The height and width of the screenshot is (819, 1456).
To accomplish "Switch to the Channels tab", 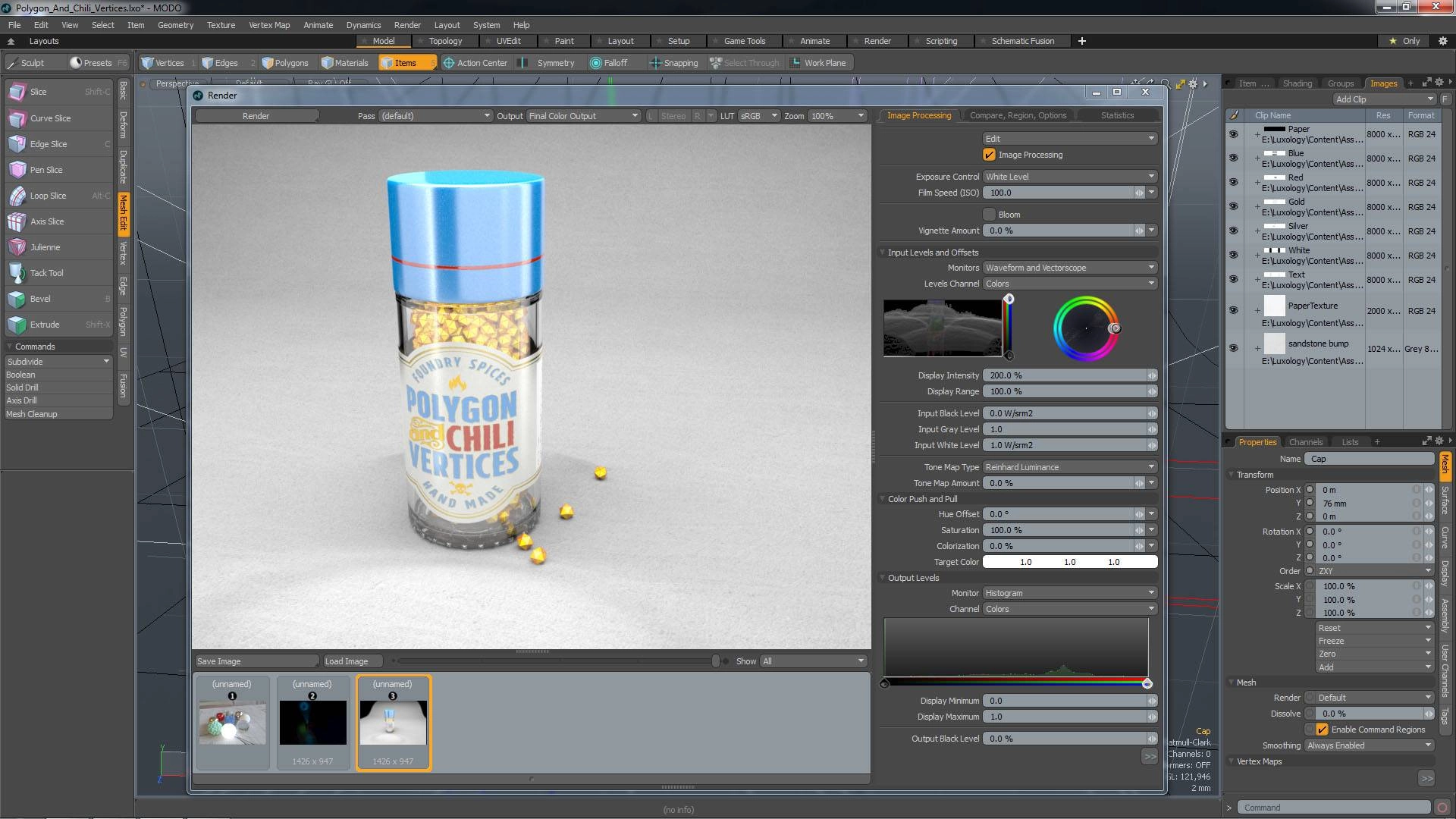I will pos(1305,442).
